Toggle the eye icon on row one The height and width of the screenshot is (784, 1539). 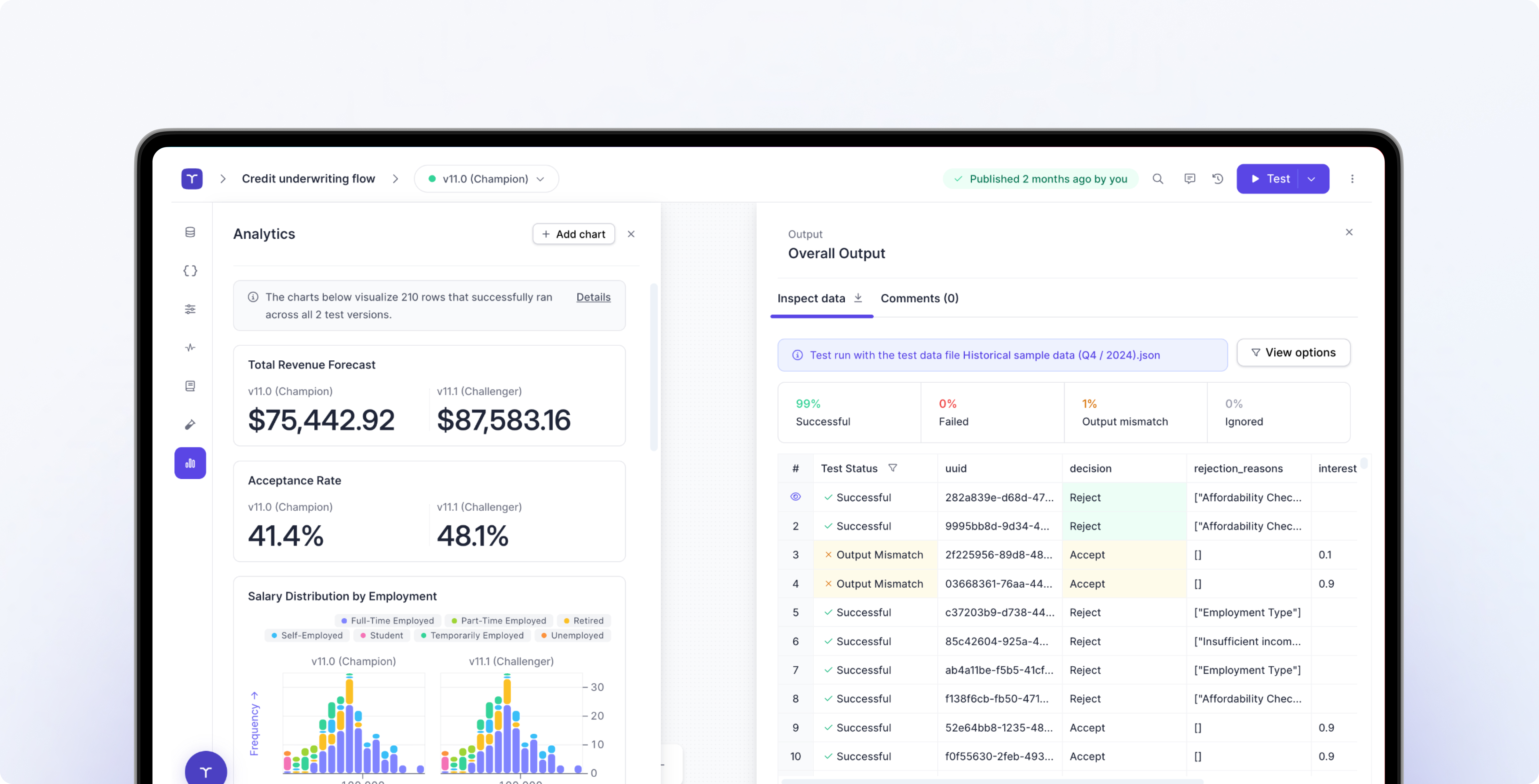tap(795, 497)
